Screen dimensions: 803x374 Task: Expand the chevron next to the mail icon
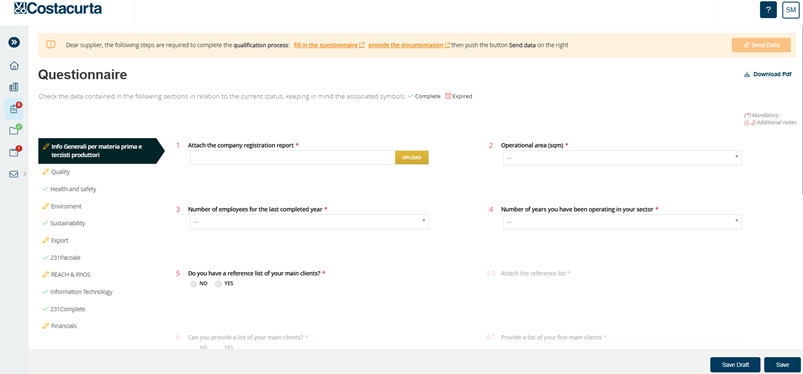point(25,174)
